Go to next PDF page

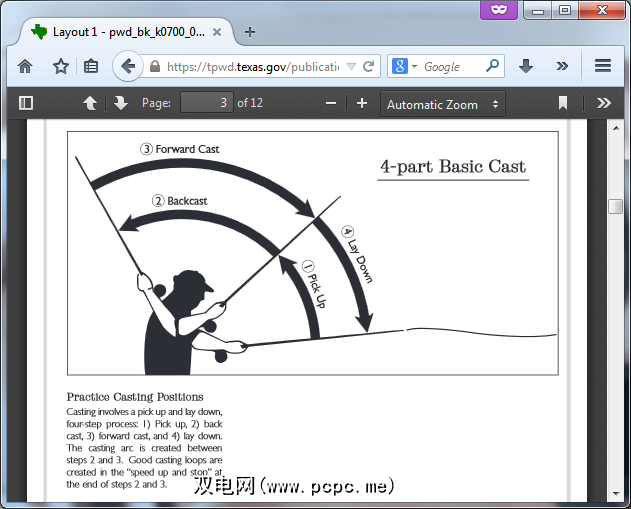tap(120, 103)
